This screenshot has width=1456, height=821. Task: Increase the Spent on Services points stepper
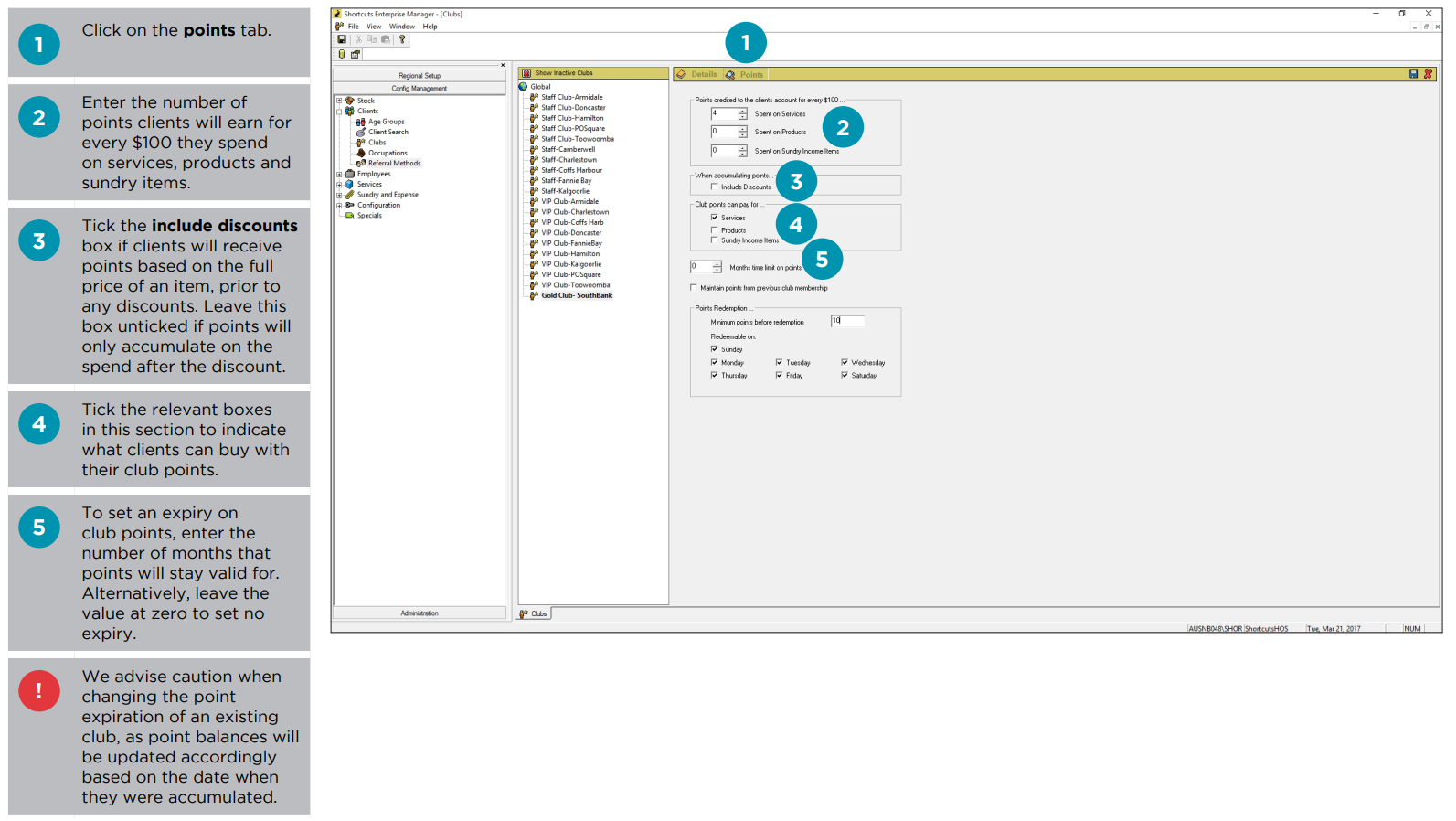(x=742, y=111)
